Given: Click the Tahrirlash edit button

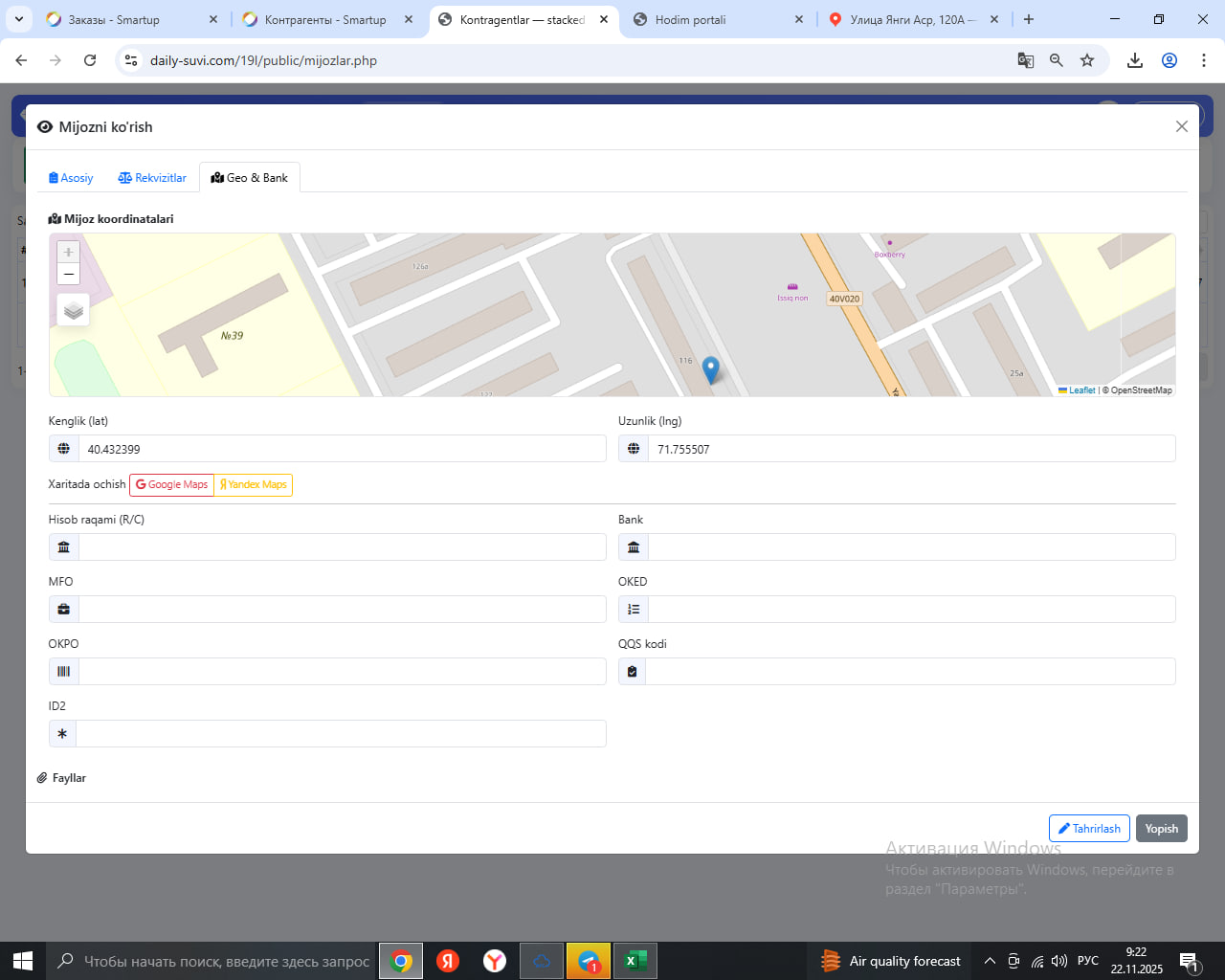Looking at the screenshot, I should click(x=1089, y=829).
